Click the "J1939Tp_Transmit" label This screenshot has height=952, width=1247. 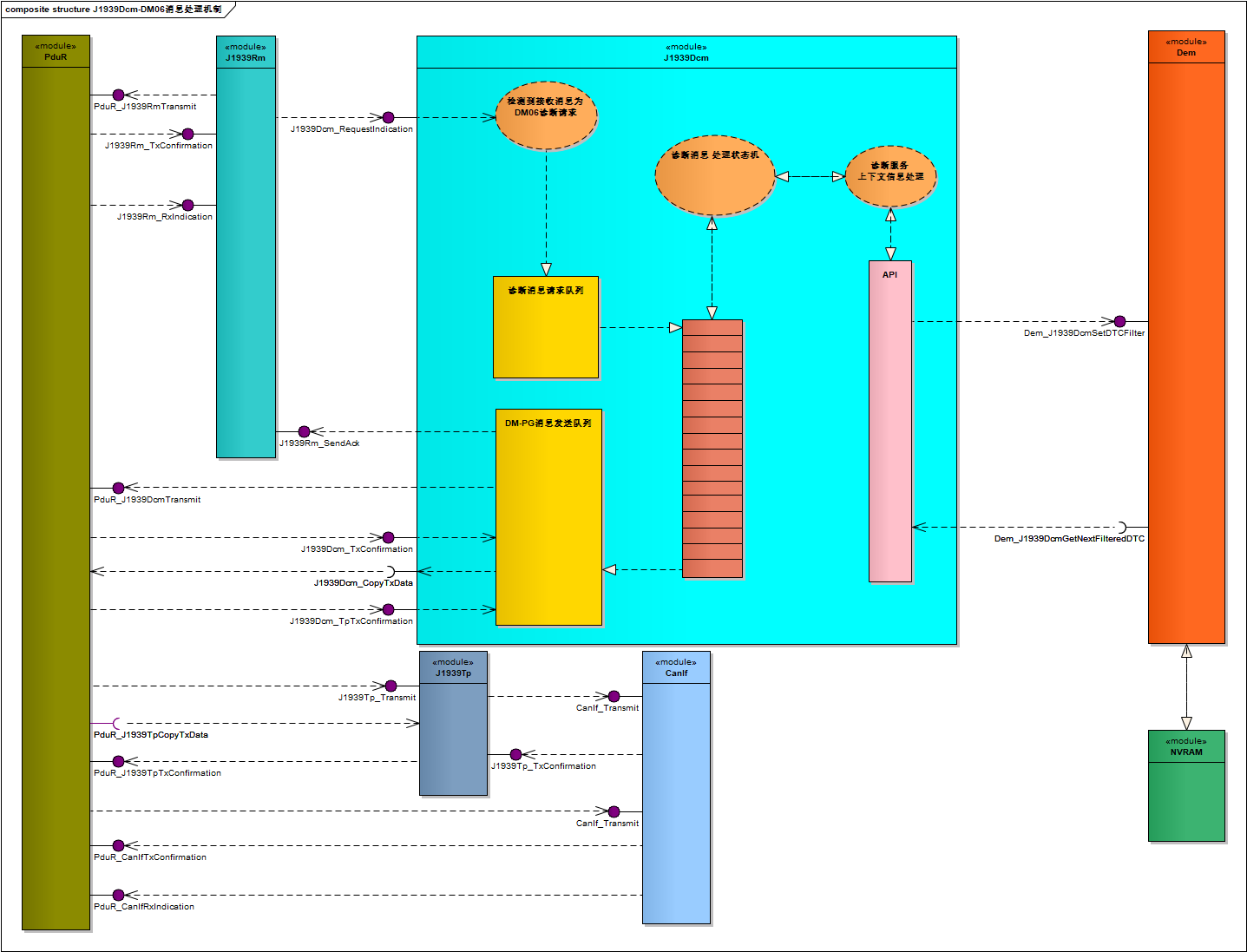[377, 698]
